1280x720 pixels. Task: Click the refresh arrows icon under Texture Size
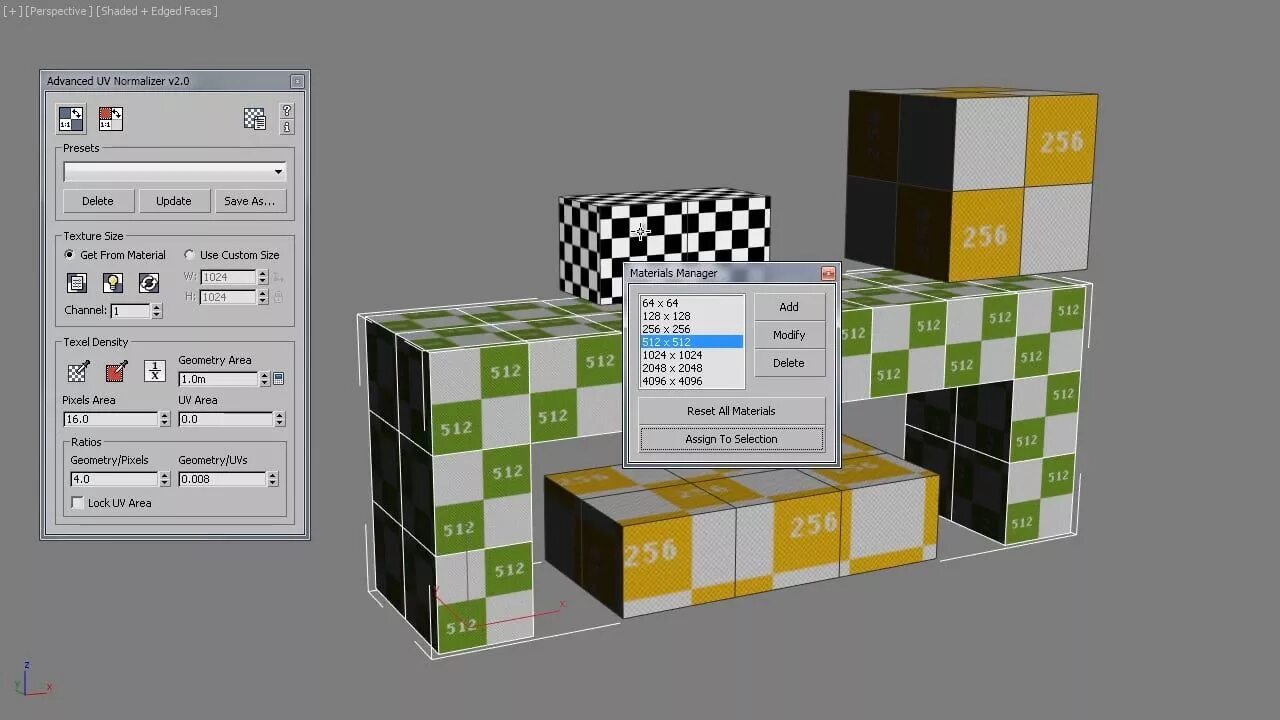tap(149, 283)
